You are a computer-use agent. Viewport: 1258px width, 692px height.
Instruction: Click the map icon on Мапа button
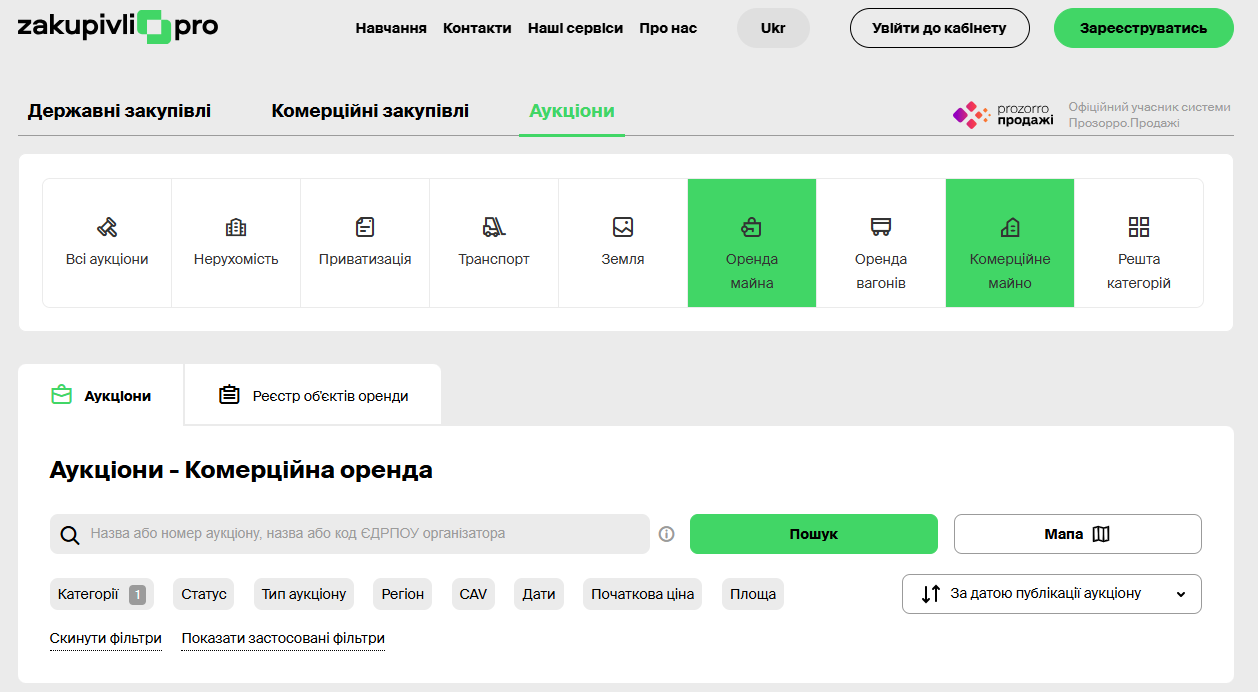pos(1101,534)
